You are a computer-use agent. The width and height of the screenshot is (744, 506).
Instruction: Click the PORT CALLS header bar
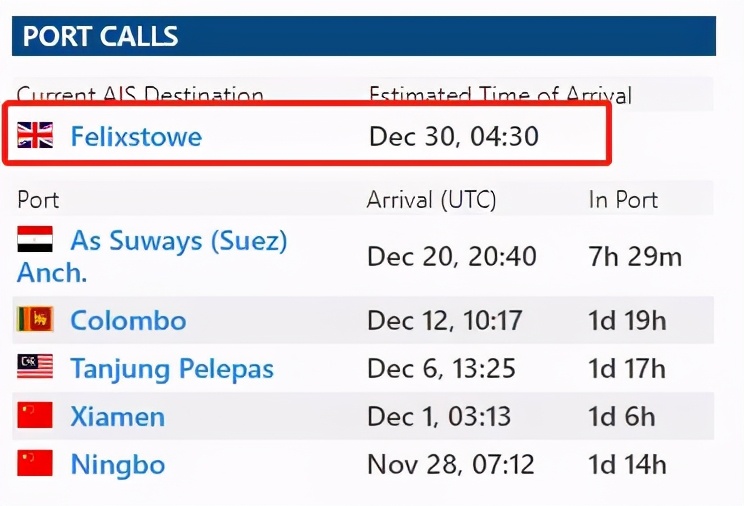[363, 36]
